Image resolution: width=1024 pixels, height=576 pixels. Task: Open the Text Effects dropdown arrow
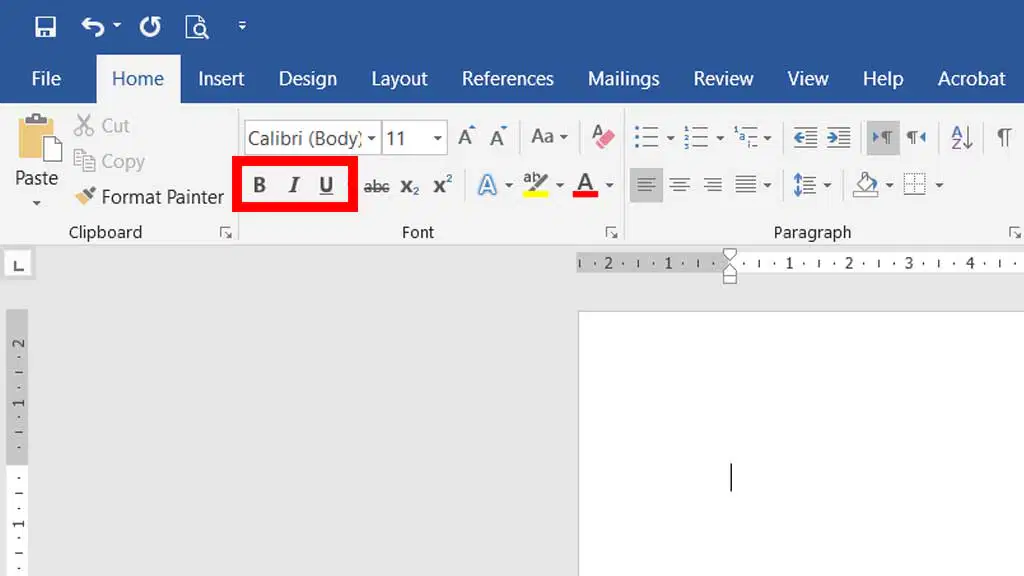click(509, 185)
